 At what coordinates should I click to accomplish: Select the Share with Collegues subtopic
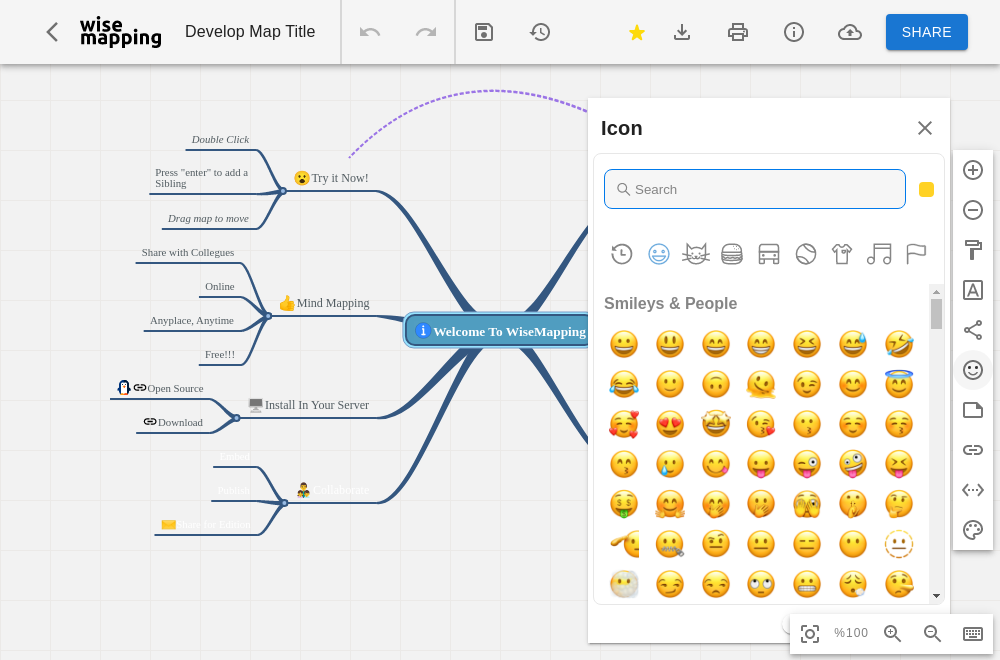pyautogui.click(x=188, y=253)
